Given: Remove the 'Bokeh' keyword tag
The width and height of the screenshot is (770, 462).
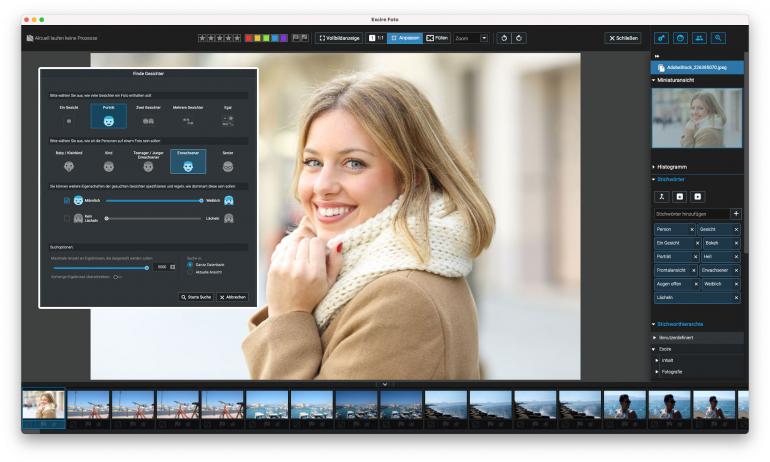Looking at the screenshot, I should (736, 243).
